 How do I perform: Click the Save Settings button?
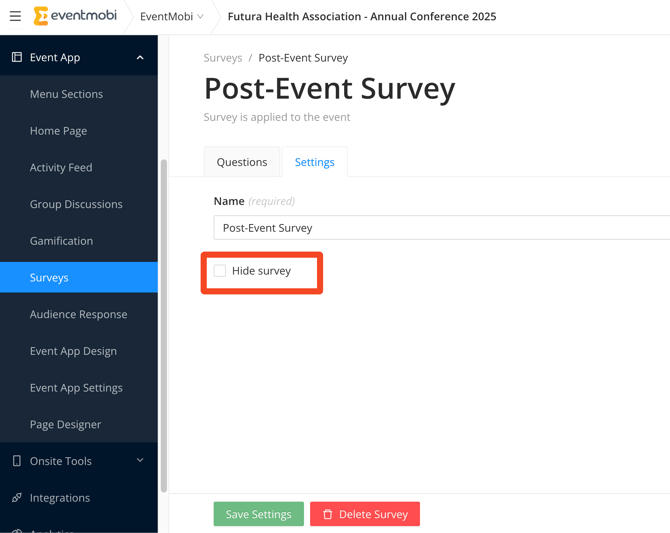pyautogui.click(x=258, y=514)
